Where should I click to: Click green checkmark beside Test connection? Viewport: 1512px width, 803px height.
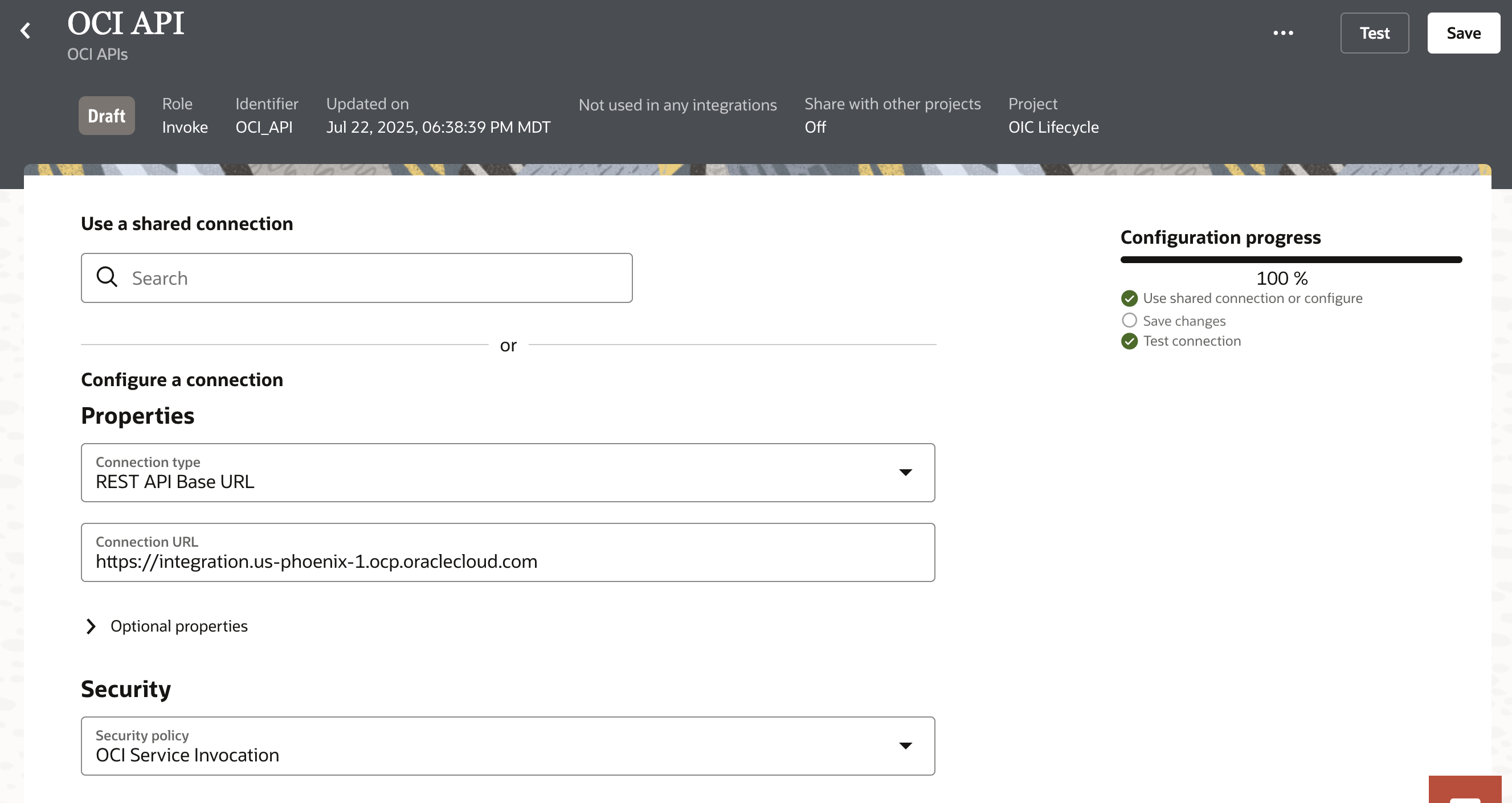1130,341
